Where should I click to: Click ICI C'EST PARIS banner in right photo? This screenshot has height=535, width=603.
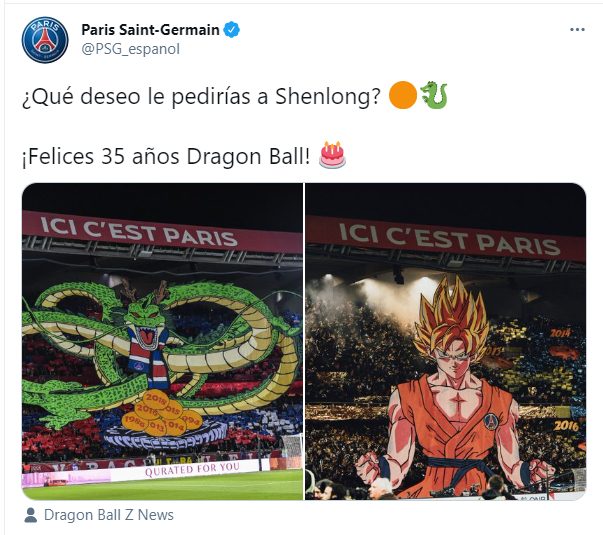coord(449,239)
